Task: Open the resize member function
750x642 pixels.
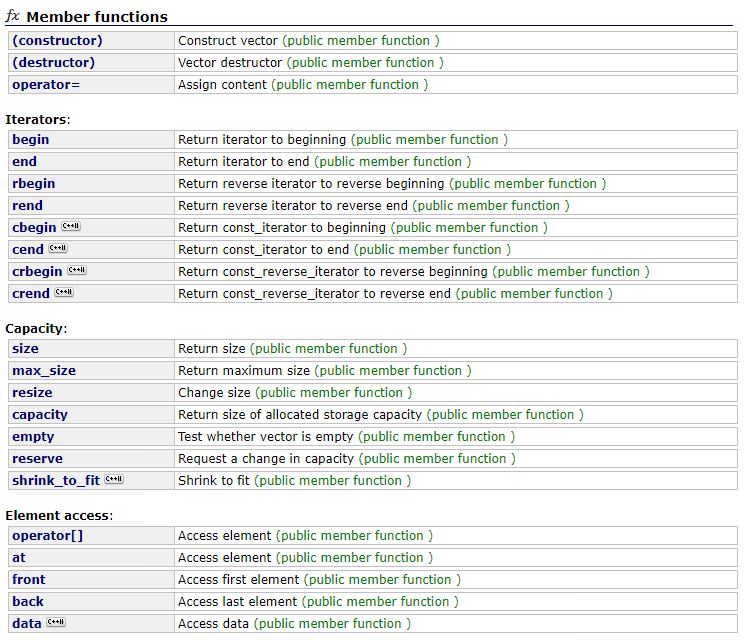Action: (x=32, y=393)
